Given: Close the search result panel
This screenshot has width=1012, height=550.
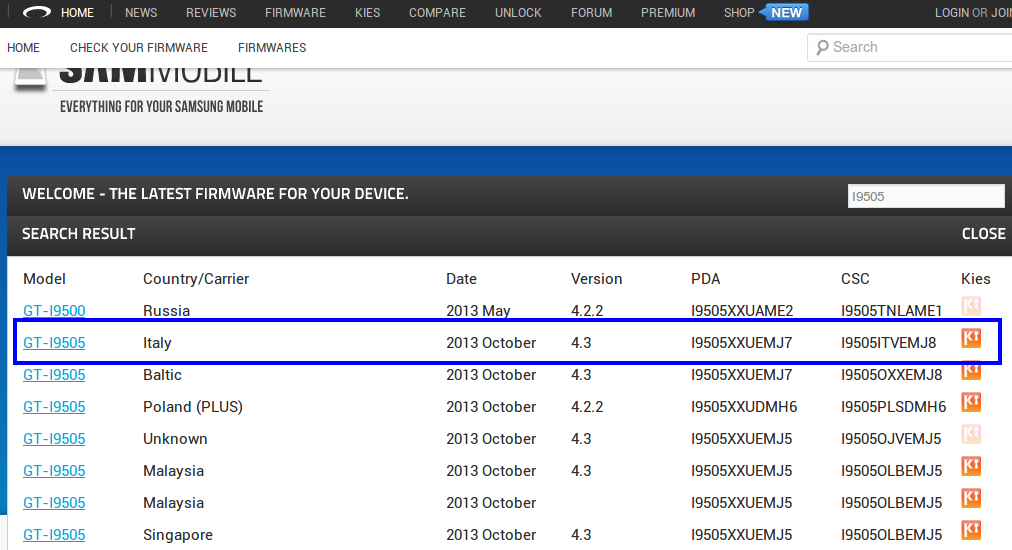Looking at the screenshot, I should click(x=983, y=234).
